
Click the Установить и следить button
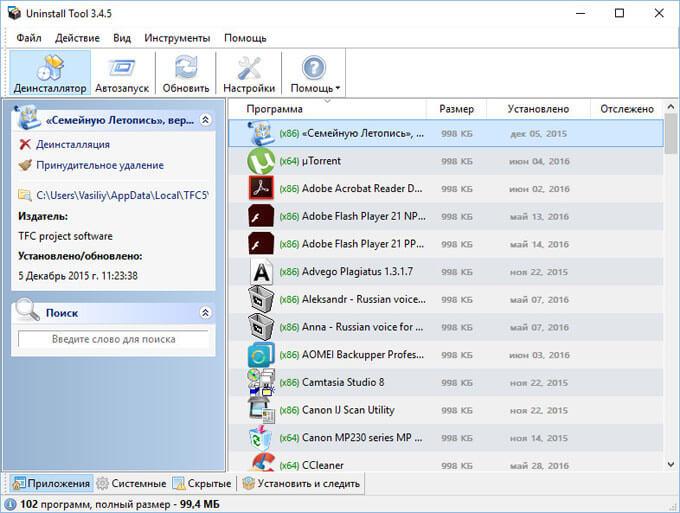coord(301,483)
